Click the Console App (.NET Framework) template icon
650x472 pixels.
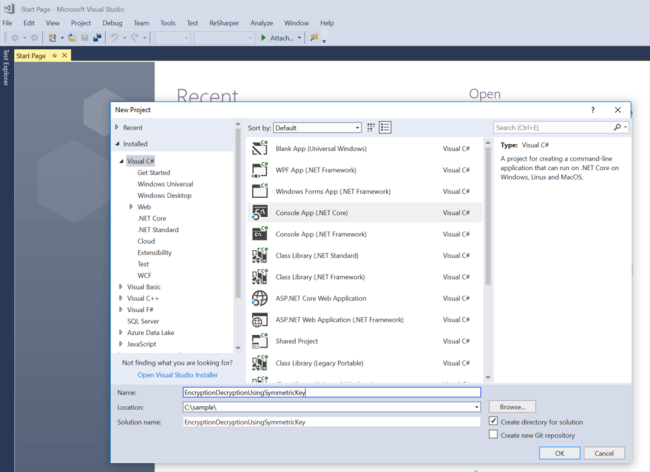click(260, 234)
